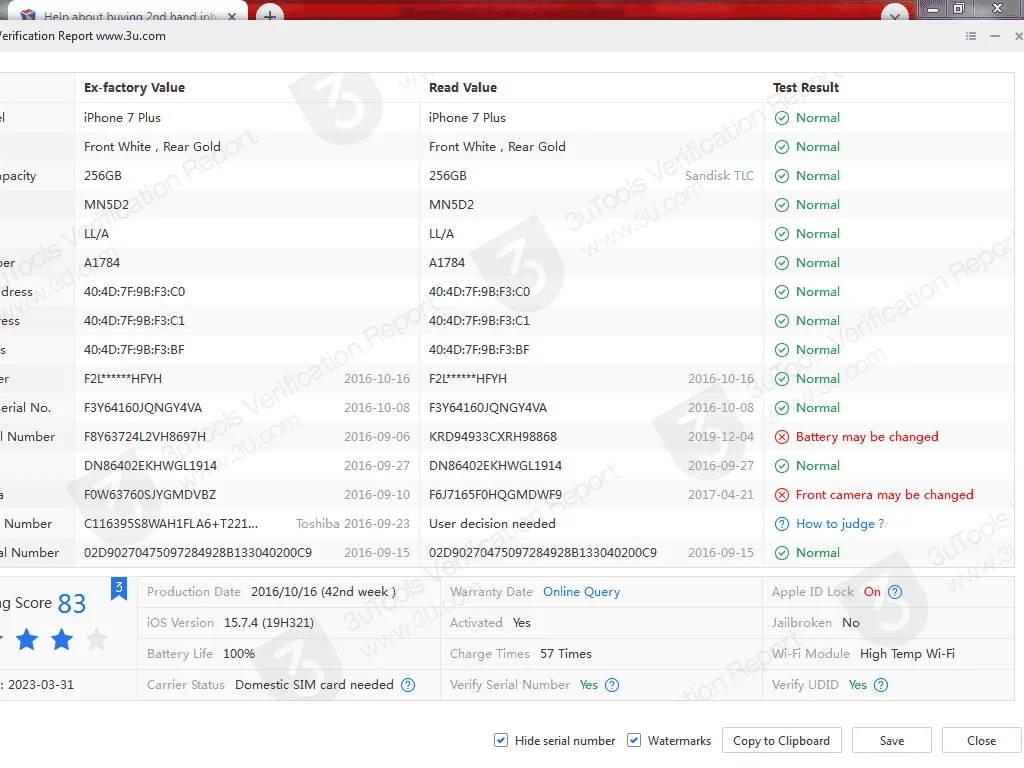Click the Jailbroken No value

pyautogui.click(x=850, y=623)
